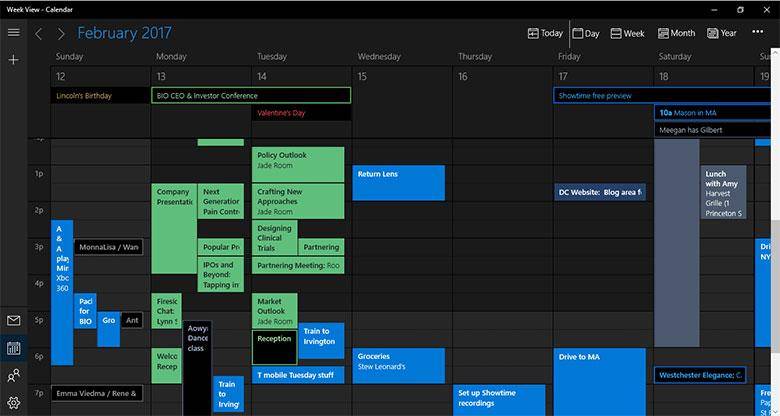Open DC Website Blog area event
This screenshot has height=416, width=780.
tap(600, 192)
